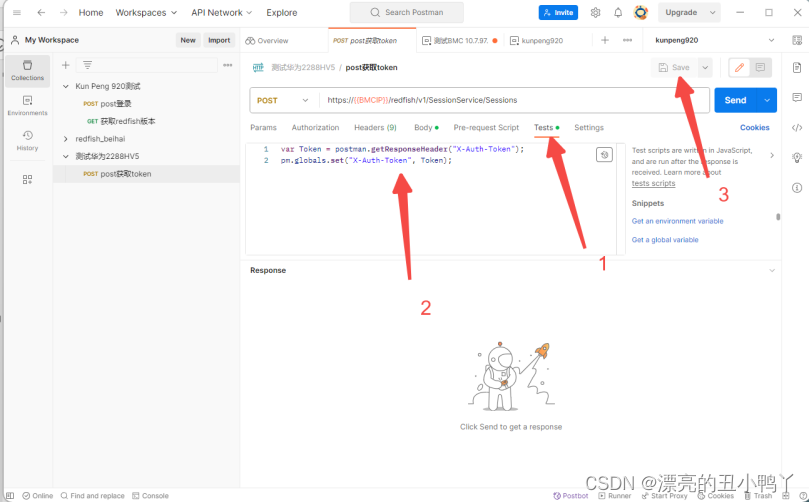
Task: Open the Comments icon in right sidebar
Action: point(797,98)
